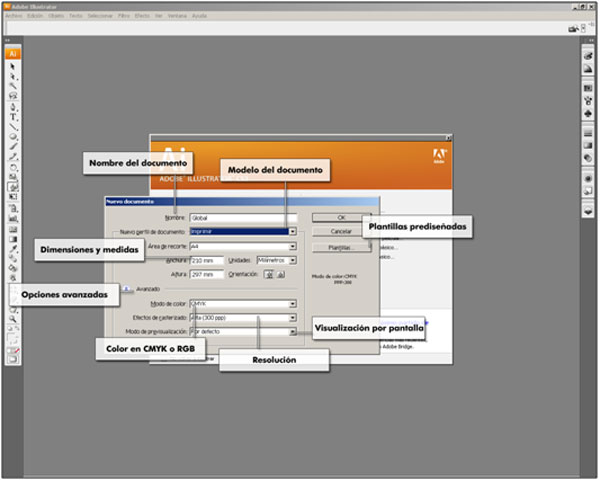
Task: Open the Archivo menu
Action: click(14, 16)
